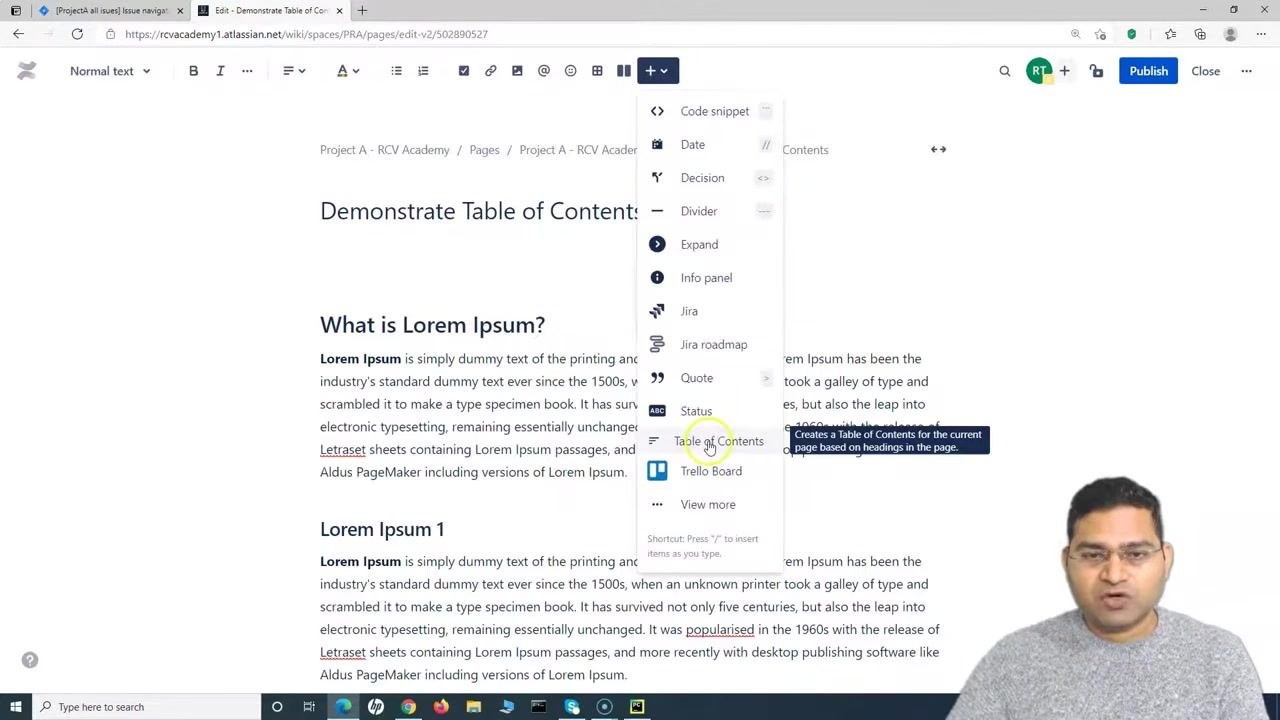Publish the page
Image resolution: width=1280 pixels, height=720 pixels.
click(1149, 71)
